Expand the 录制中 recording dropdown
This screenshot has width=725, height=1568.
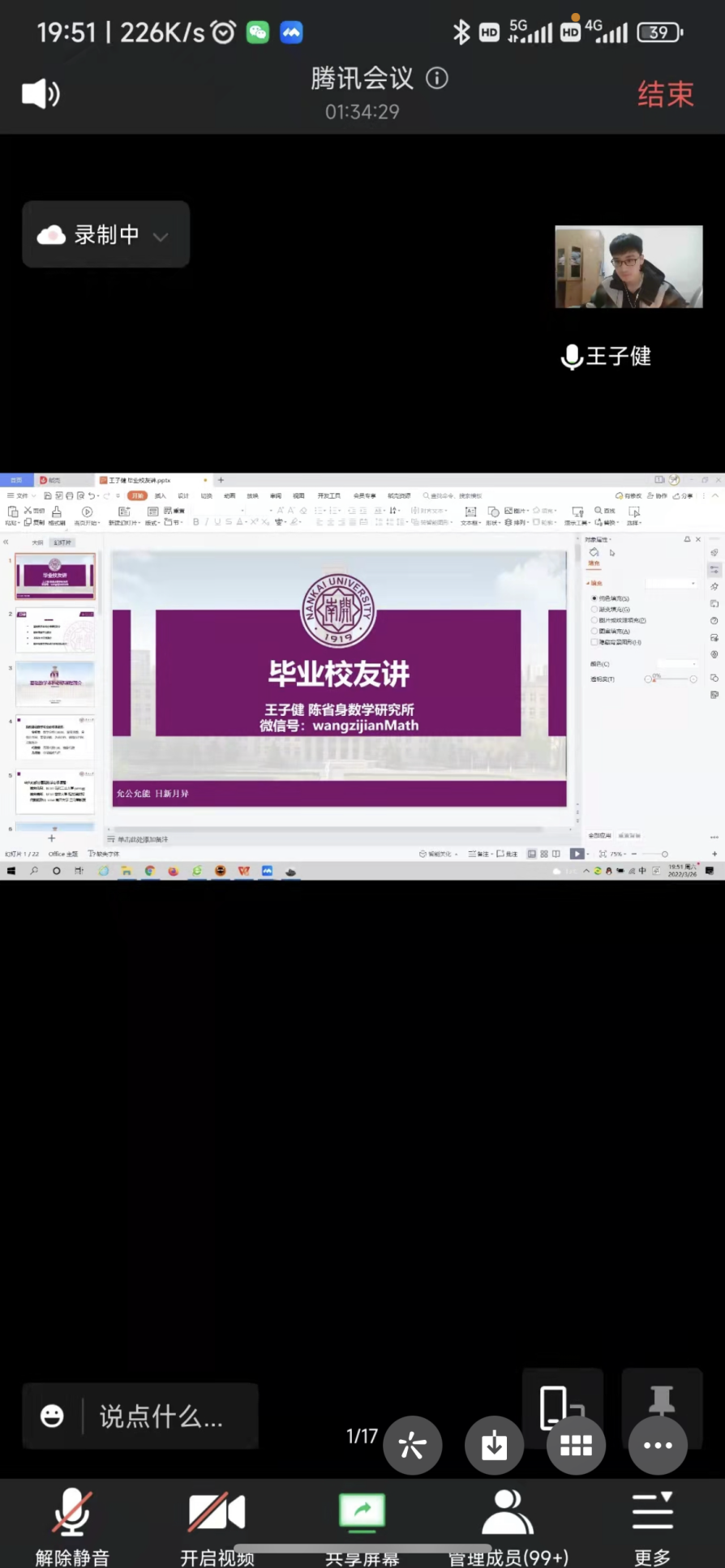(x=161, y=236)
